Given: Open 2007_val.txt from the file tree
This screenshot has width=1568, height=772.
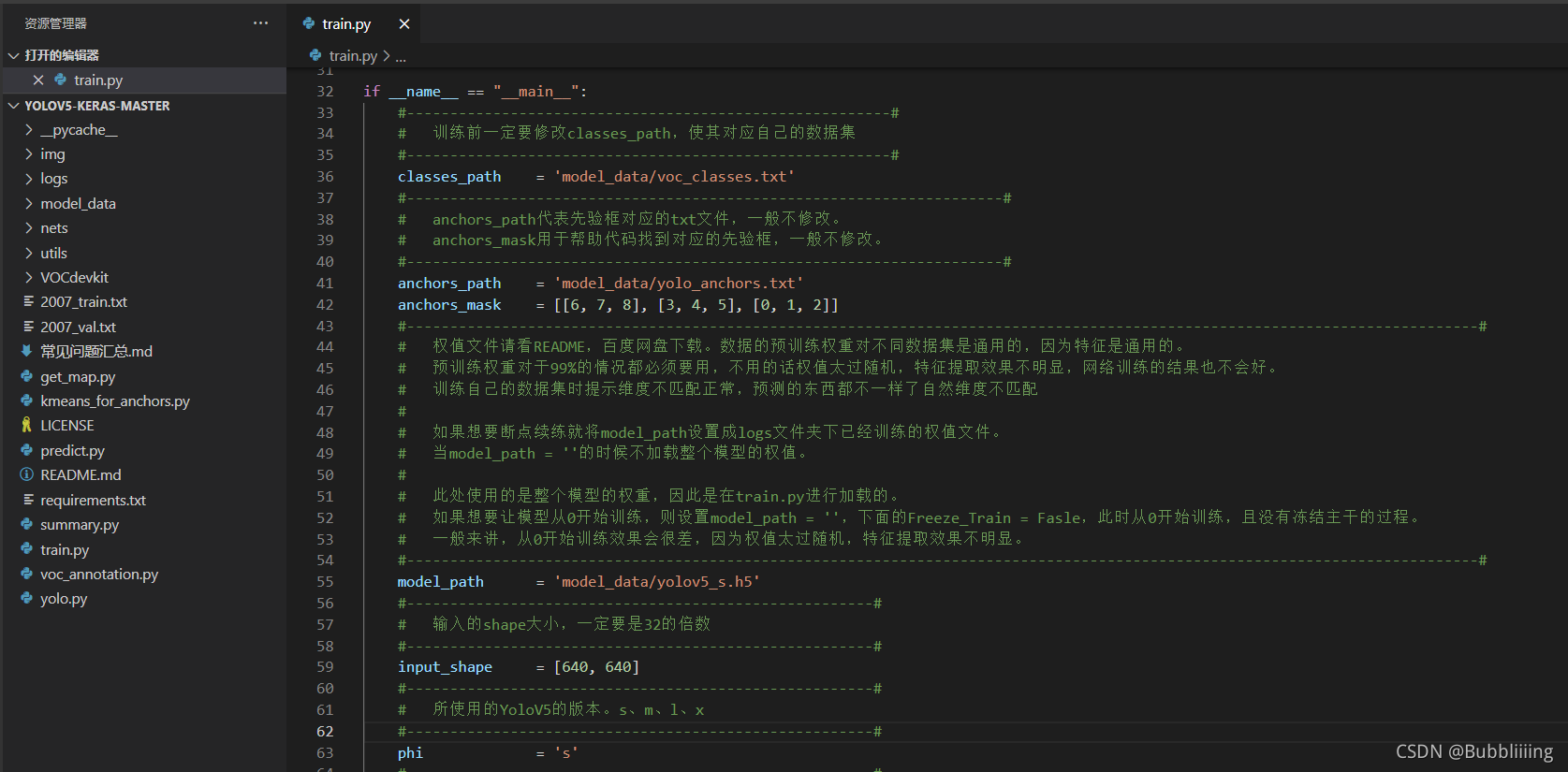Looking at the screenshot, I should click(78, 328).
